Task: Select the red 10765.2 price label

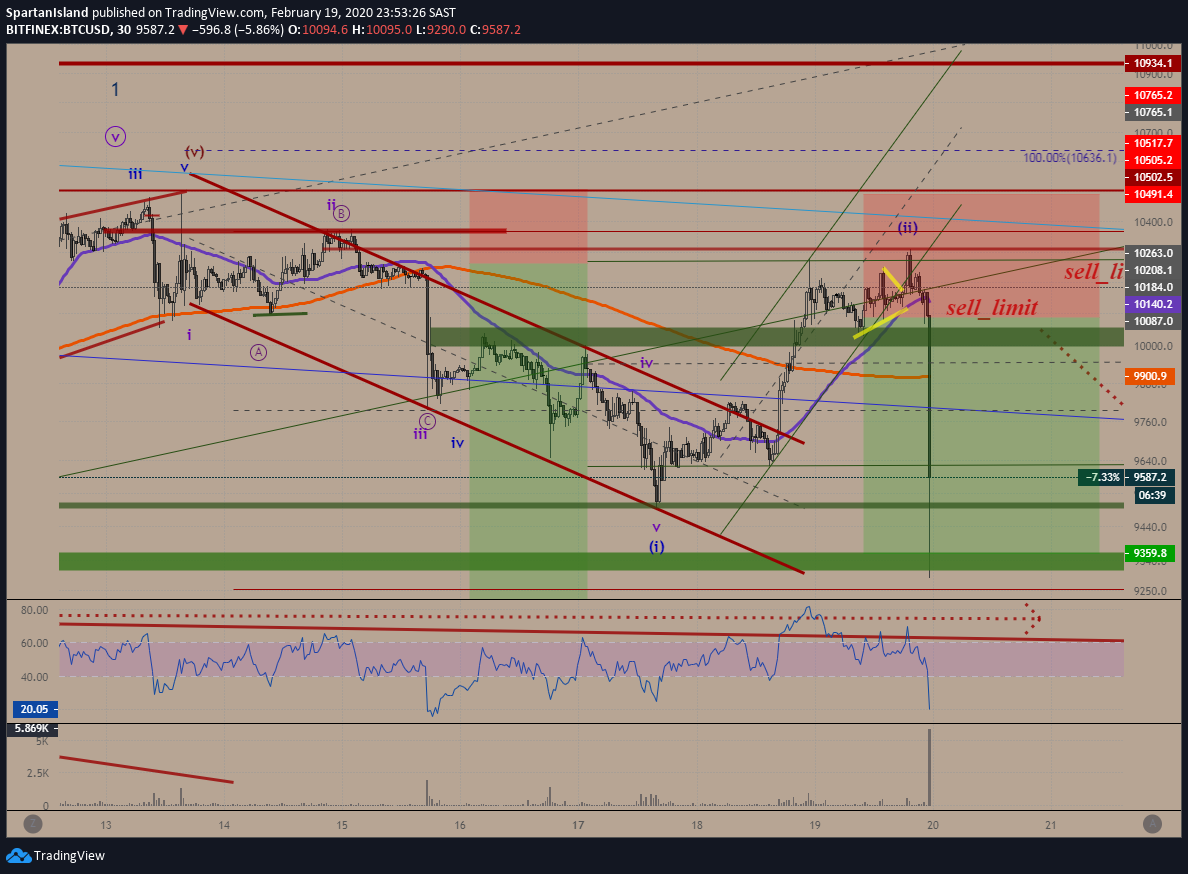Action: [1152, 95]
